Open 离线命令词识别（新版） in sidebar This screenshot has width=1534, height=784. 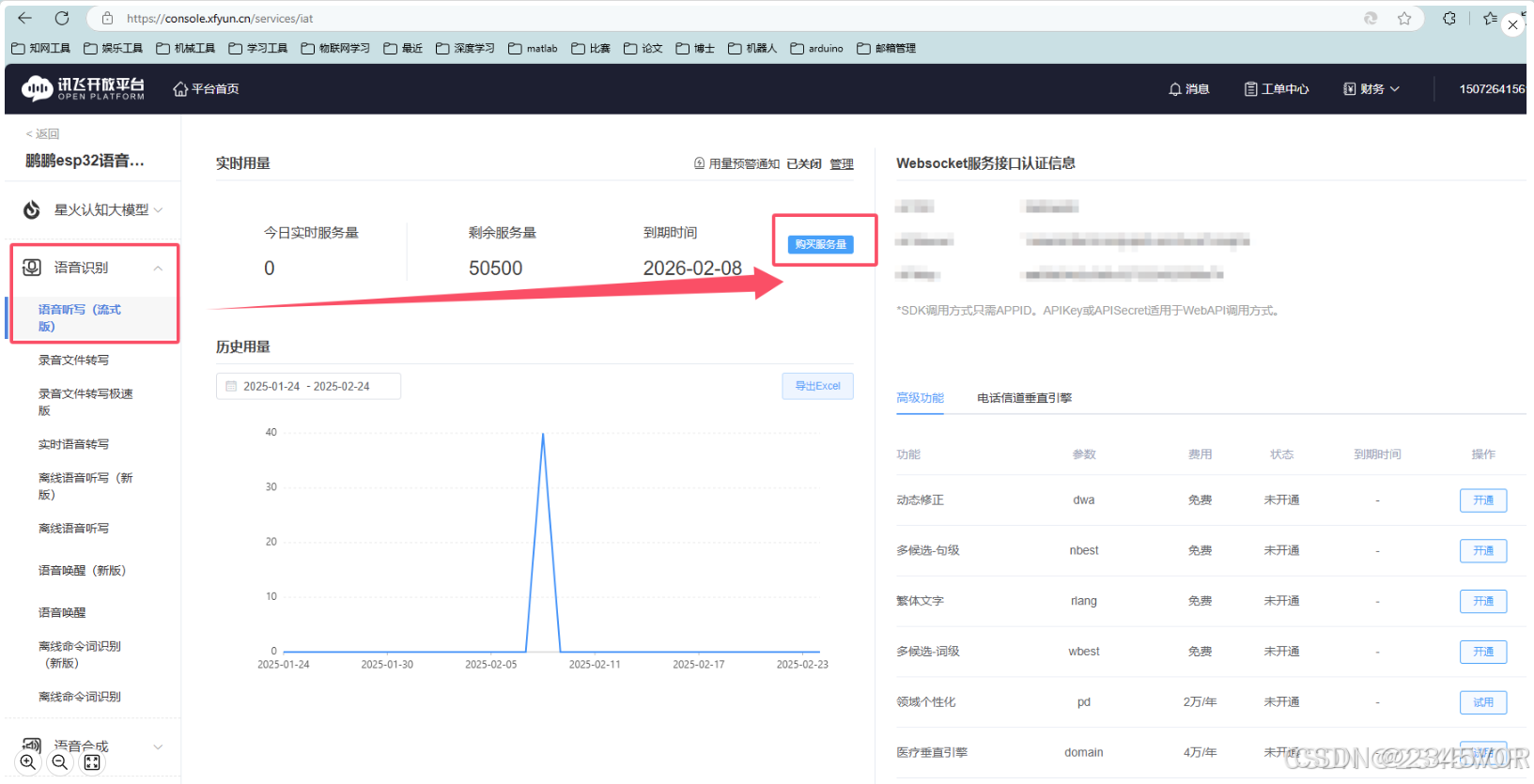pos(80,654)
